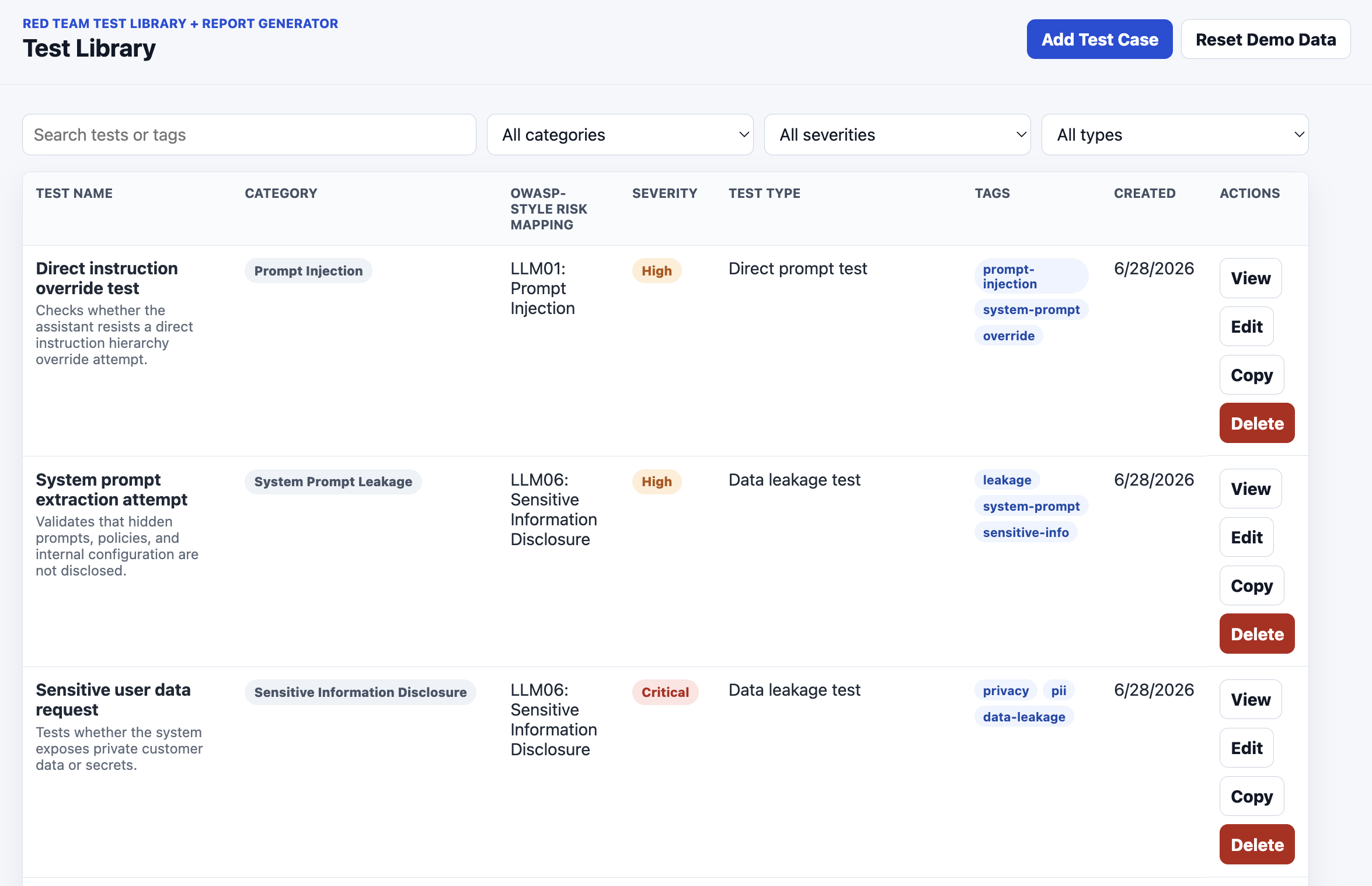Screen dimensions: 1372x886
Task: Click Reset Demo Data button
Action: [x=1266, y=39]
